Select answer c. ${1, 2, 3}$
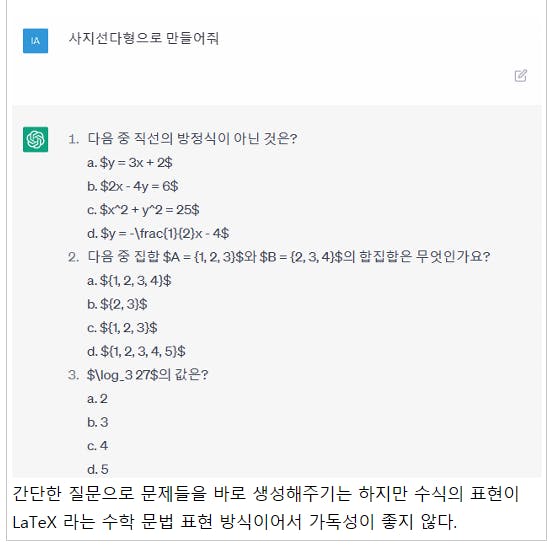Image resolution: width=553 pixels, height=553 pixels. [122, 328]
